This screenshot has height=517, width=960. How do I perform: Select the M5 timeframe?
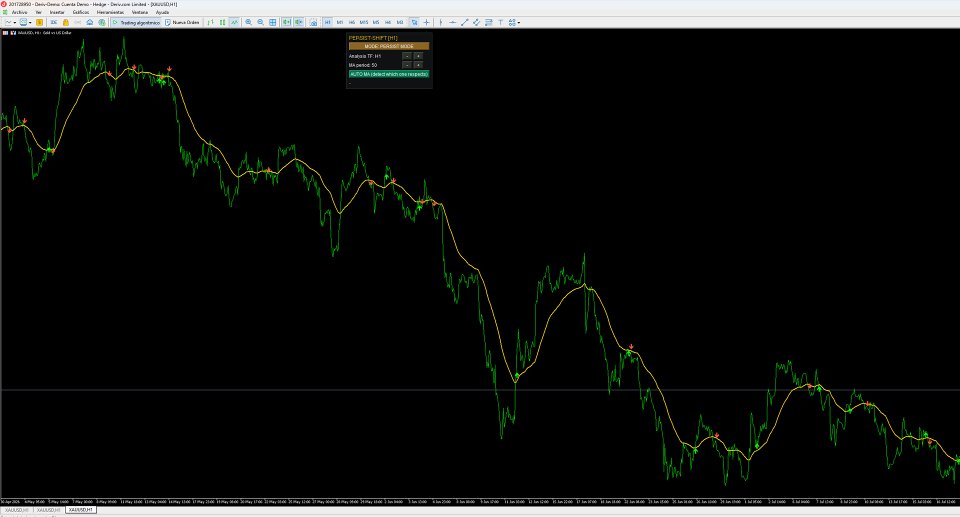[x=376, y=22]
